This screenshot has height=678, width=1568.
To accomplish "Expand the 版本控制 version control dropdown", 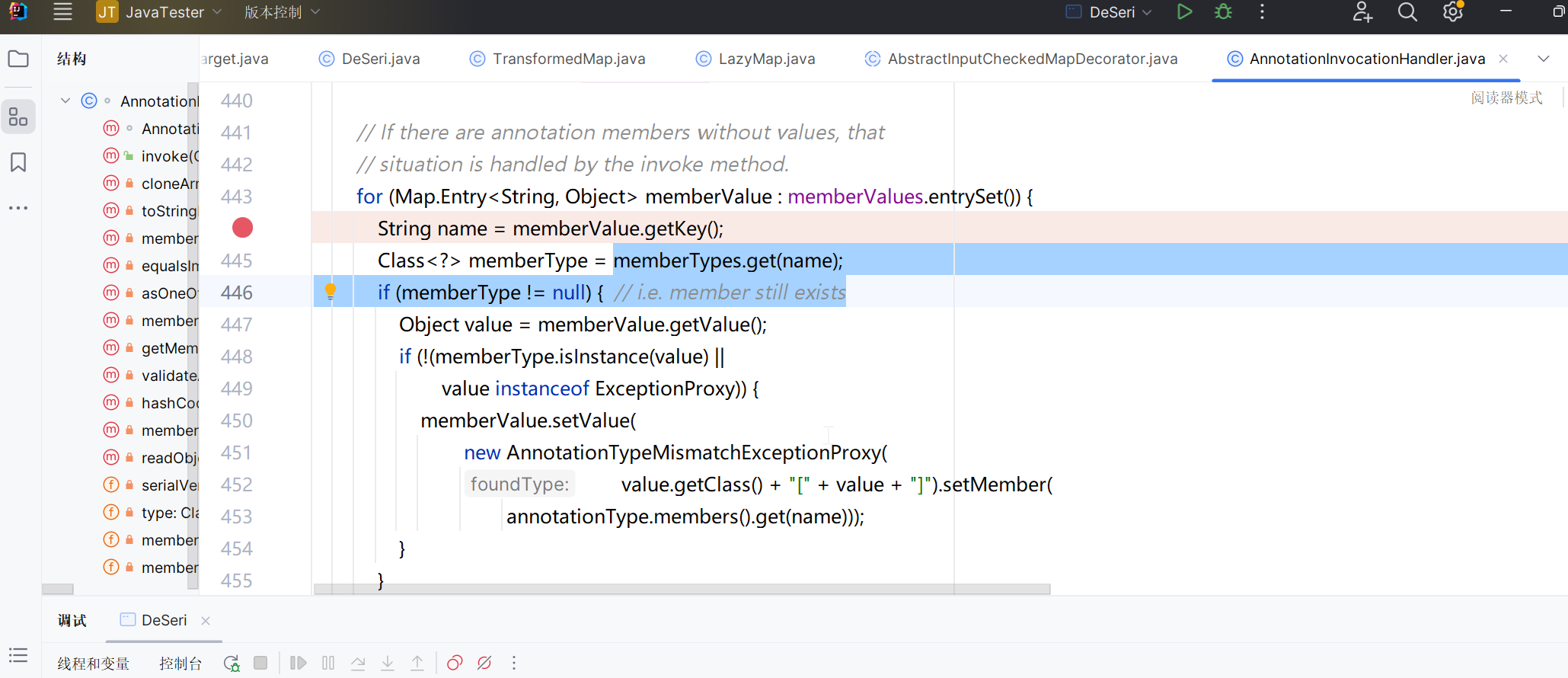I will pyautogui.click(x=282, y=12).
